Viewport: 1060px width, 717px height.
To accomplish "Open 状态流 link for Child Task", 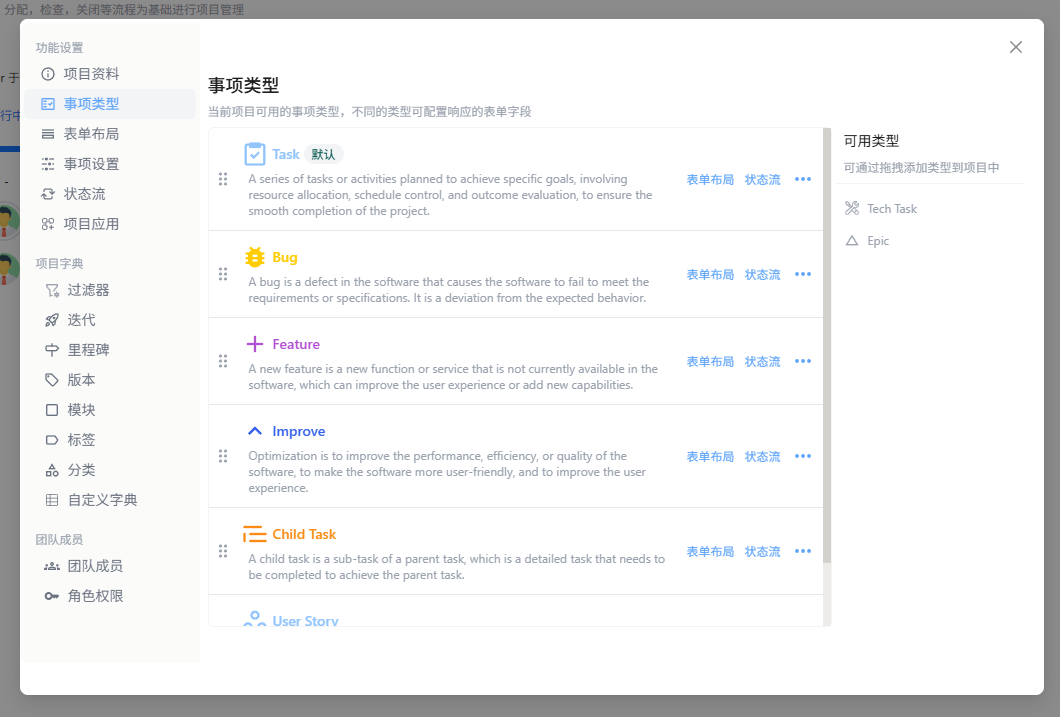I will [763, 552].
